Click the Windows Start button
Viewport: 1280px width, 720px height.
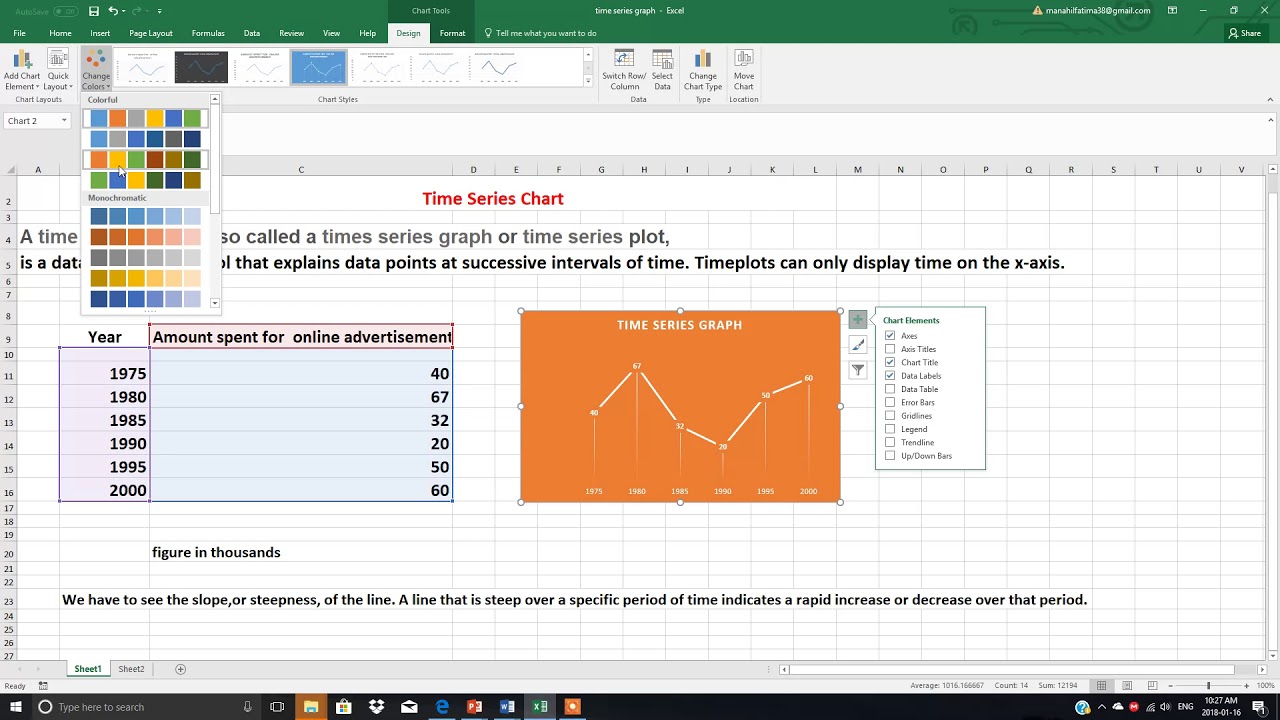15,707
